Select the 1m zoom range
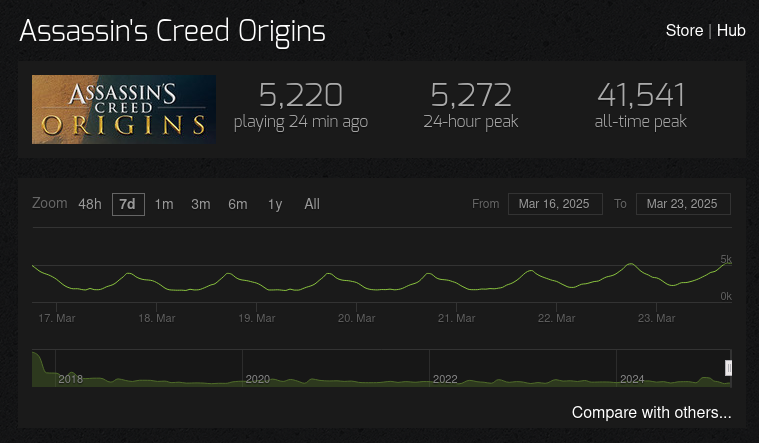The image size is (759, 443). pyautogui.click(x=164, y=204)
